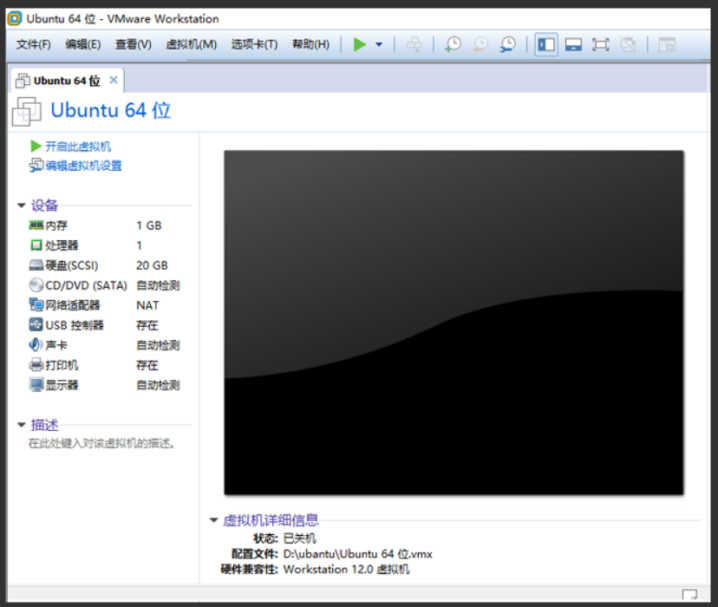This screenshot has height=607, width=718.
Task: Click the NAT network value
Action: [147, 305]
